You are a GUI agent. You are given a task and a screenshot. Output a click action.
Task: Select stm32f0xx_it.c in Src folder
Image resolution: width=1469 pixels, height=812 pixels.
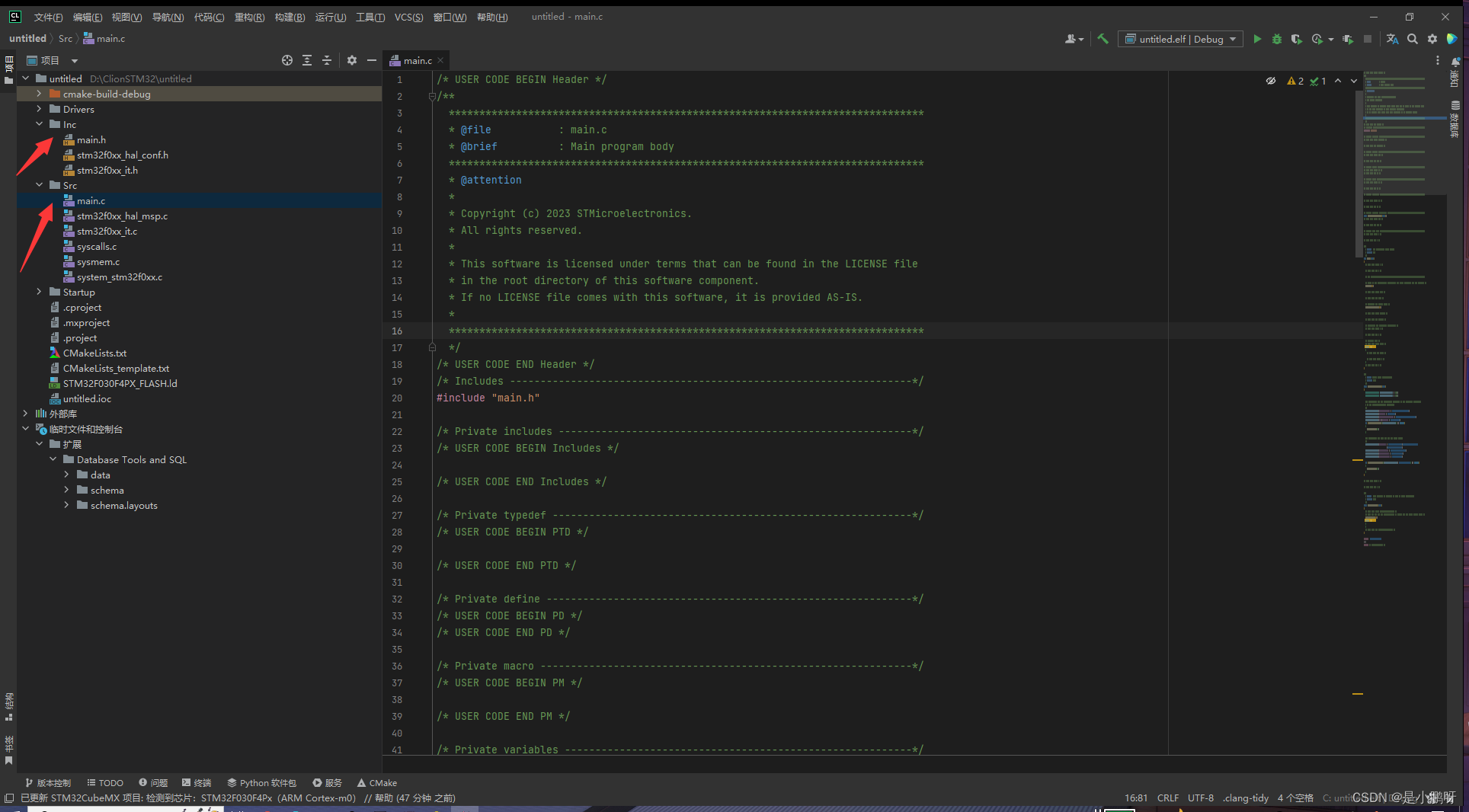point(107,231)
